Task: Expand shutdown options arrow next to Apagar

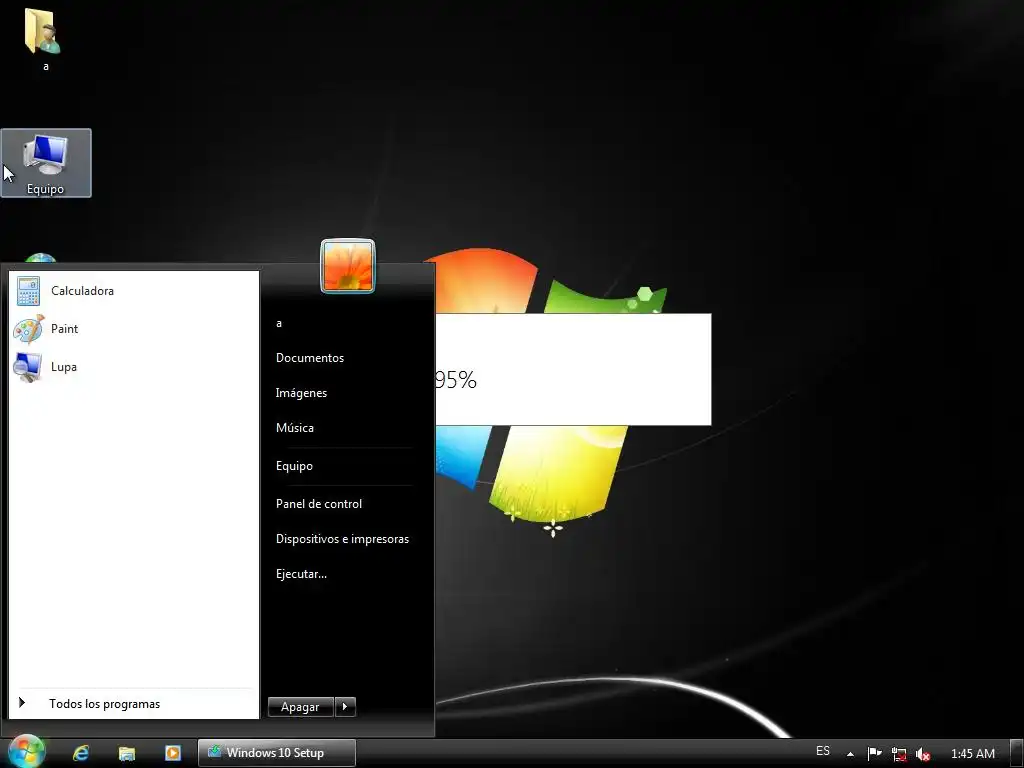Action: point(345,707)
